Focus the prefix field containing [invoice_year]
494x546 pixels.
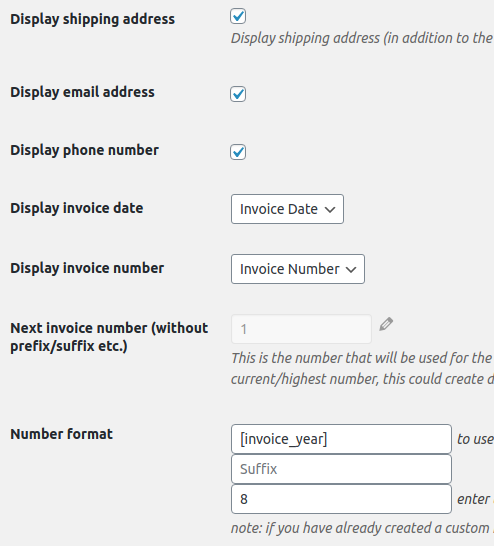click(341, 439)
